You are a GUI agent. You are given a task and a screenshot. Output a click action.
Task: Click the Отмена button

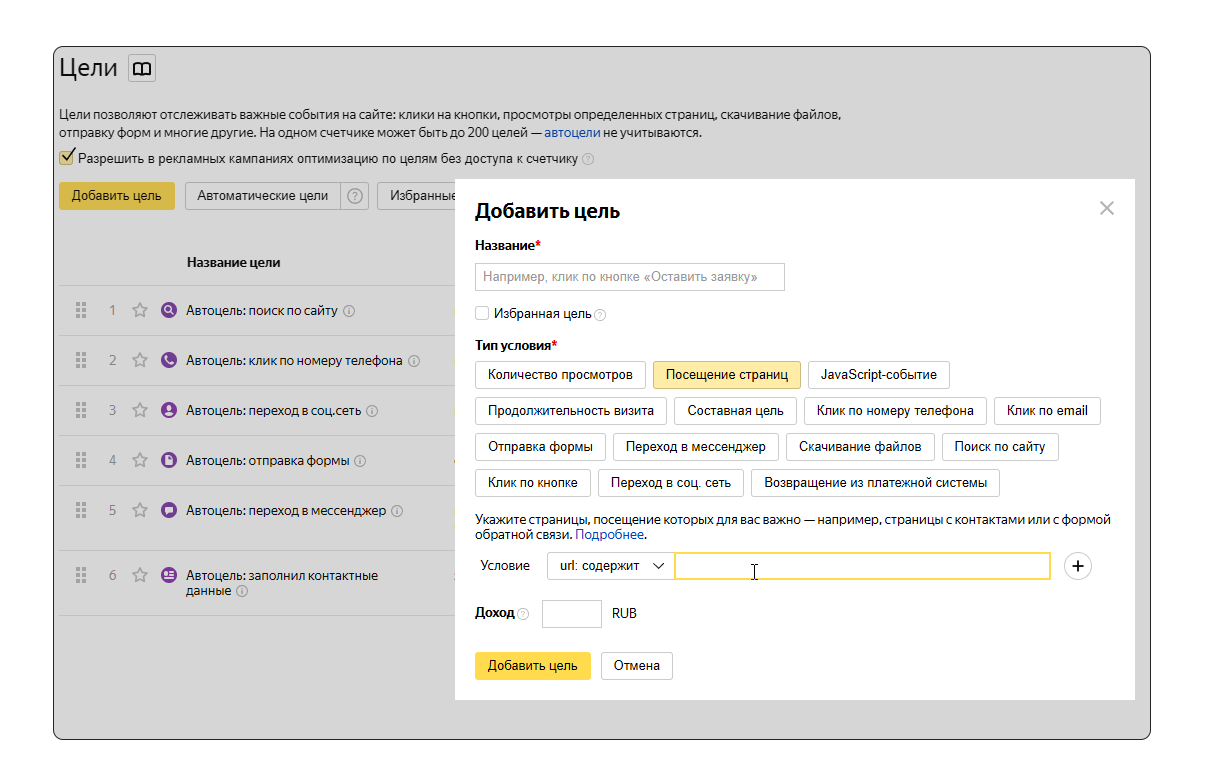pyautogui.click(x=636, y=666)
